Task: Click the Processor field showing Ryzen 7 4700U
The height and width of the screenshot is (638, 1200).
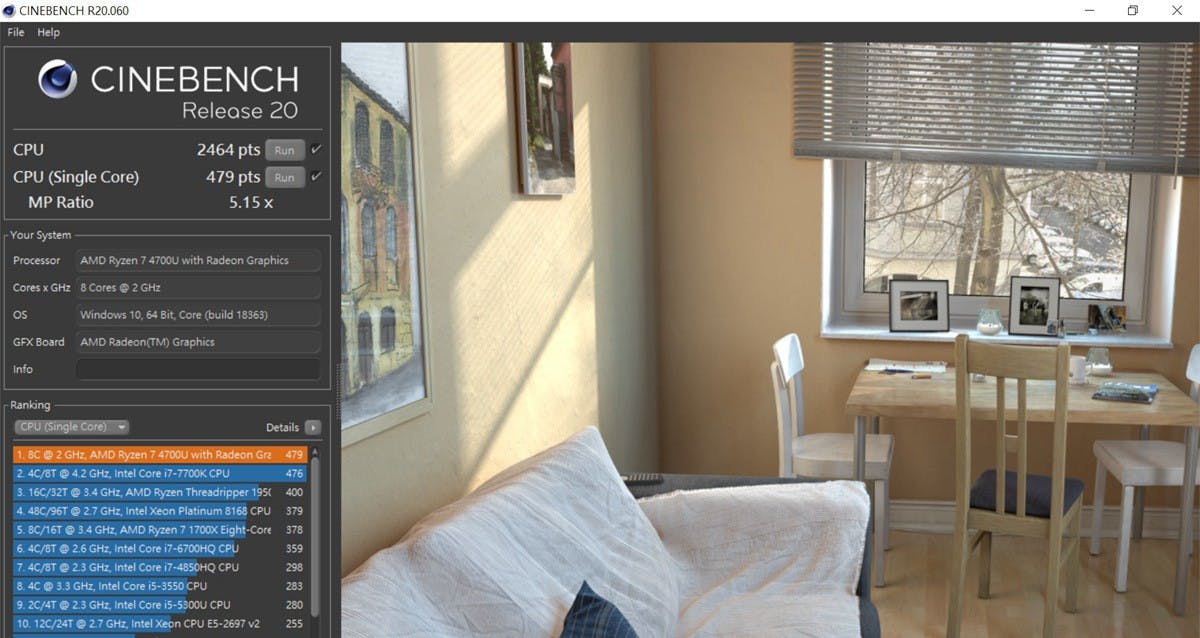Action: [198, 260]
